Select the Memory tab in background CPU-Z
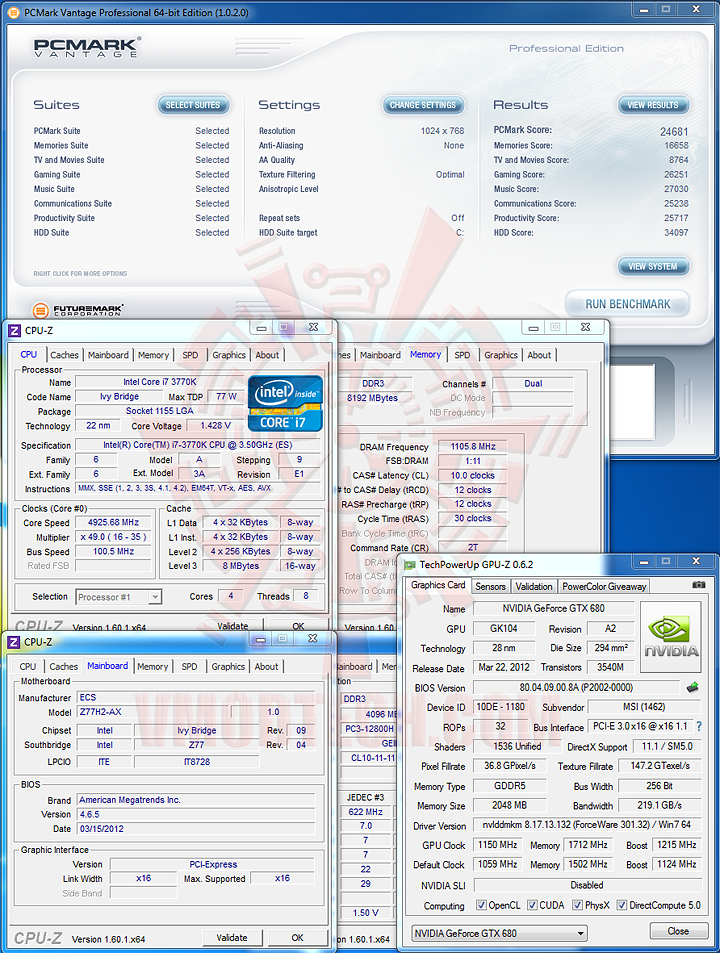The height and width of the screenshot is (953, 720). pyautogui.click(x=425, y=354)
